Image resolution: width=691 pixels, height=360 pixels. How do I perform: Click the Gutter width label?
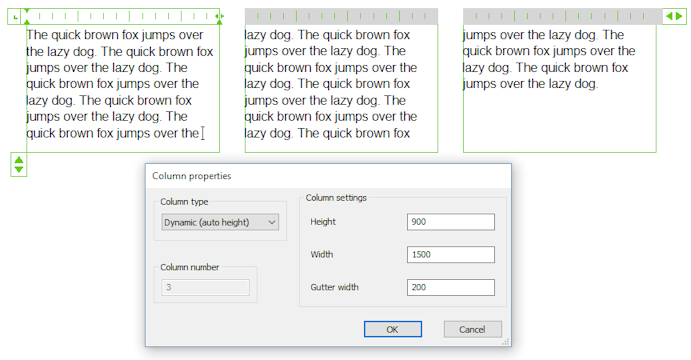(334, 287)
